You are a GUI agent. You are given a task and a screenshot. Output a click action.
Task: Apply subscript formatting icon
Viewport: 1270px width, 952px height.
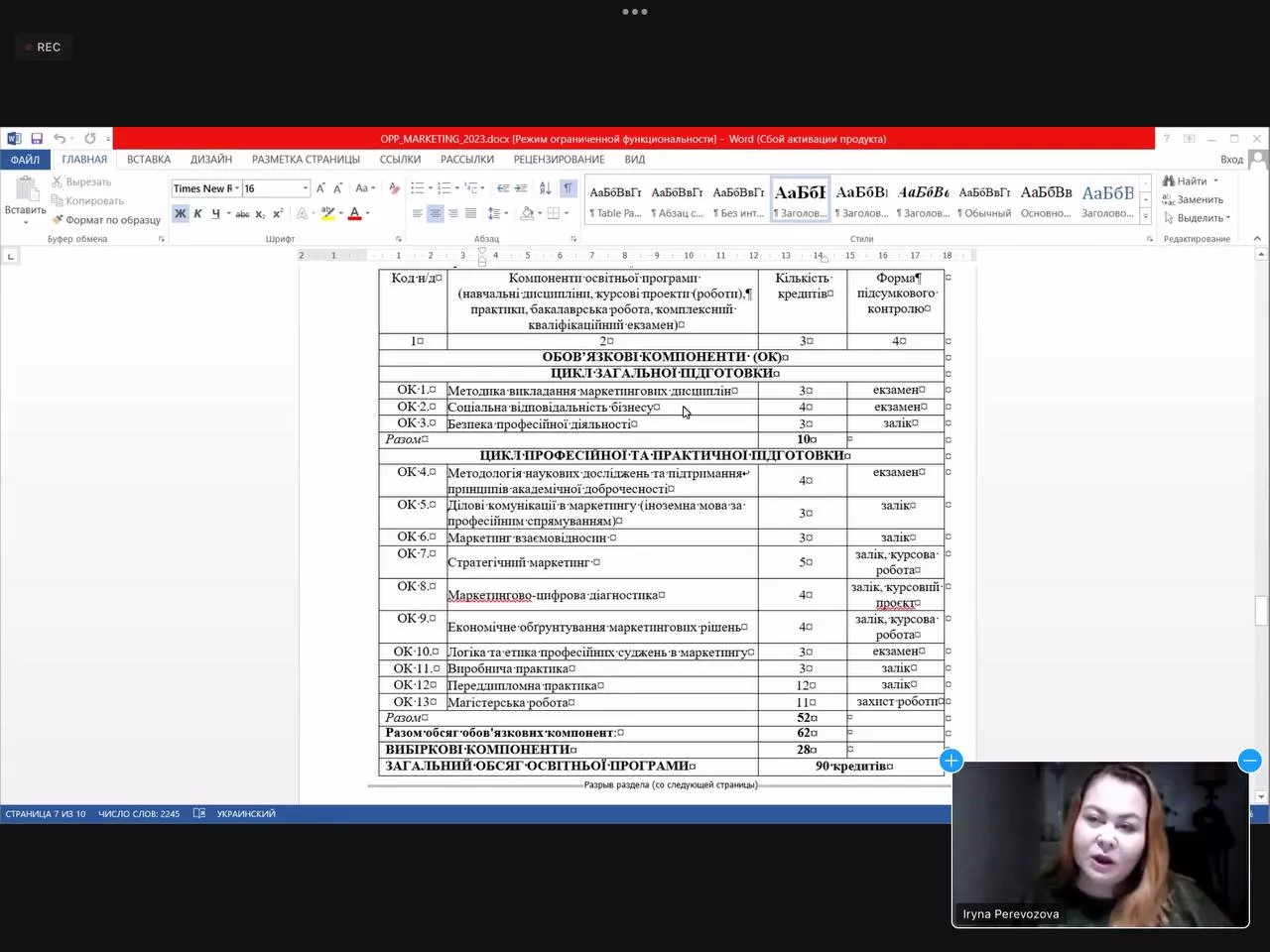coord(260,214)
